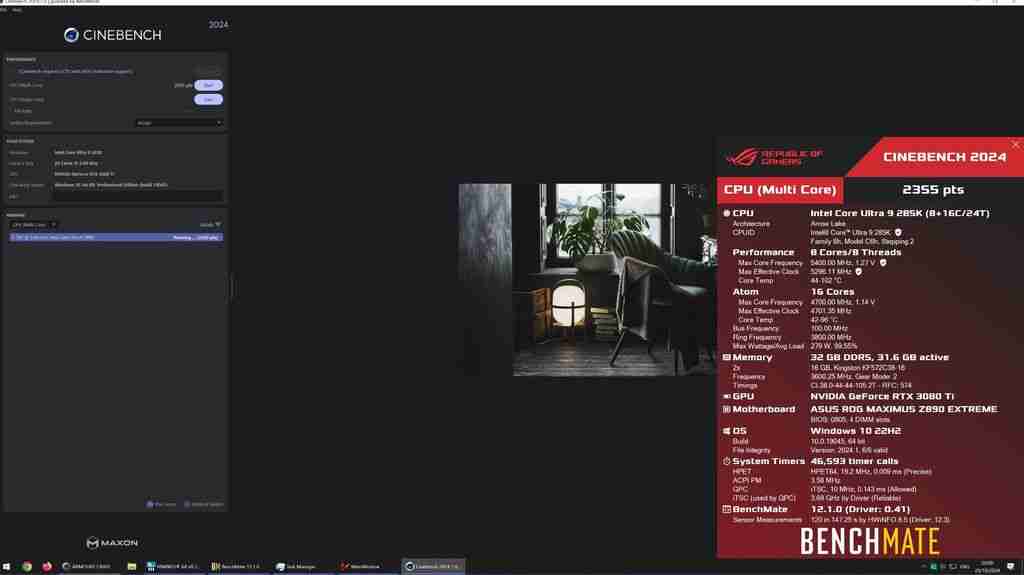Image resolution: width=1024 pixels, height=575 pixels.
Task: Click the Memory section icon in BenchMate
Action: click(x=726, y=357)
